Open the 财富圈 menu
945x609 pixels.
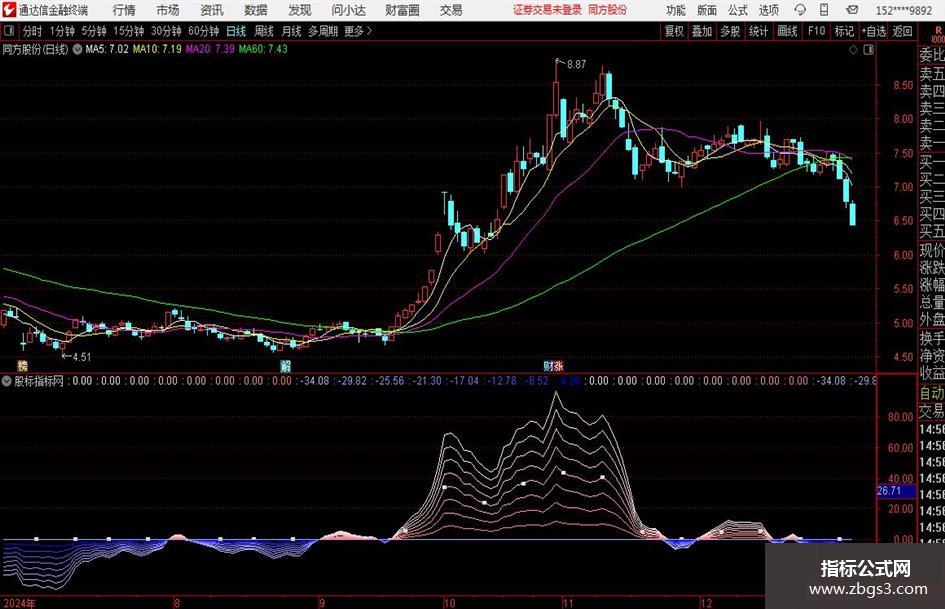point(402,10)
